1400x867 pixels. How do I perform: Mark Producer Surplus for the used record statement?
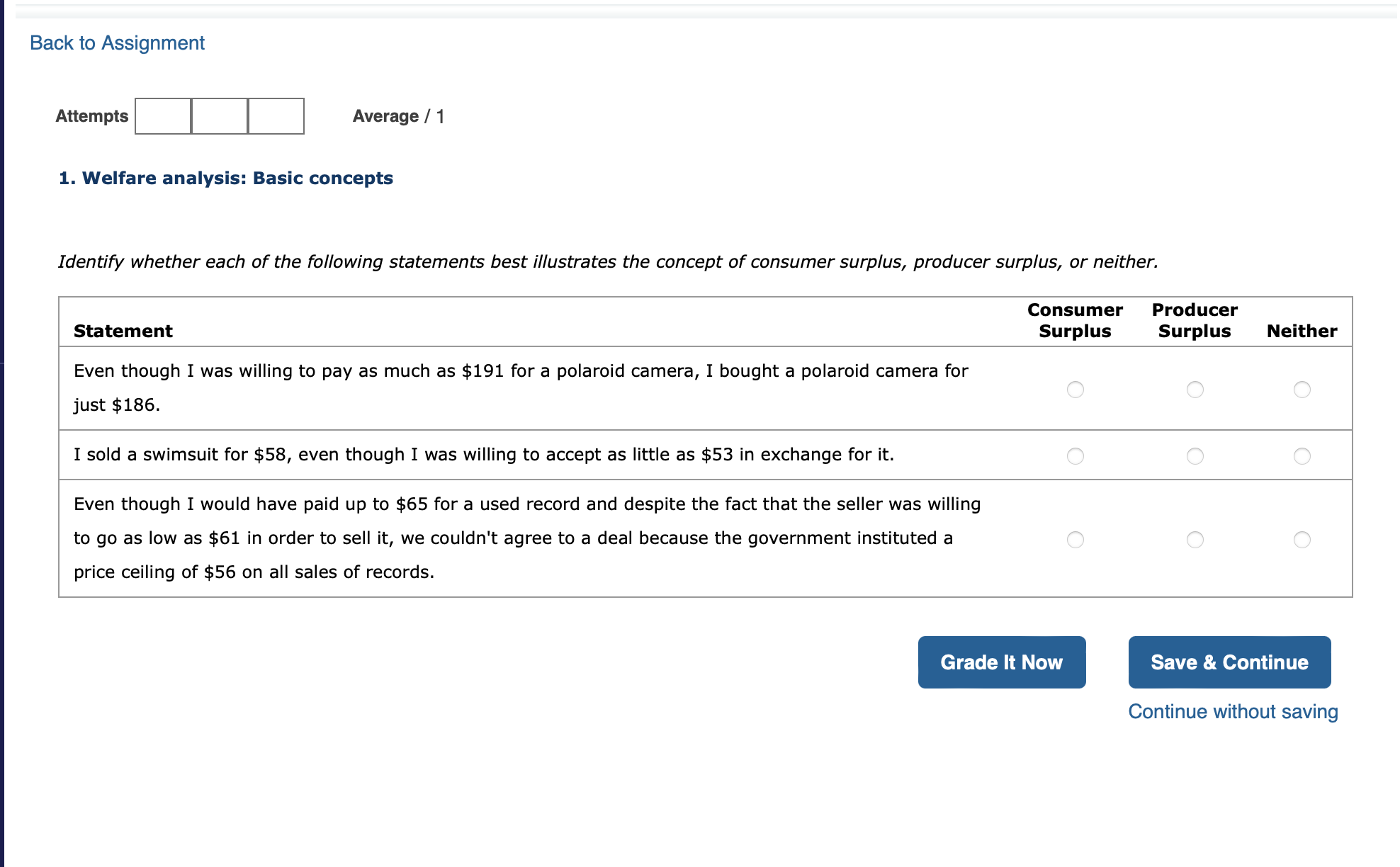point(1195,540)
